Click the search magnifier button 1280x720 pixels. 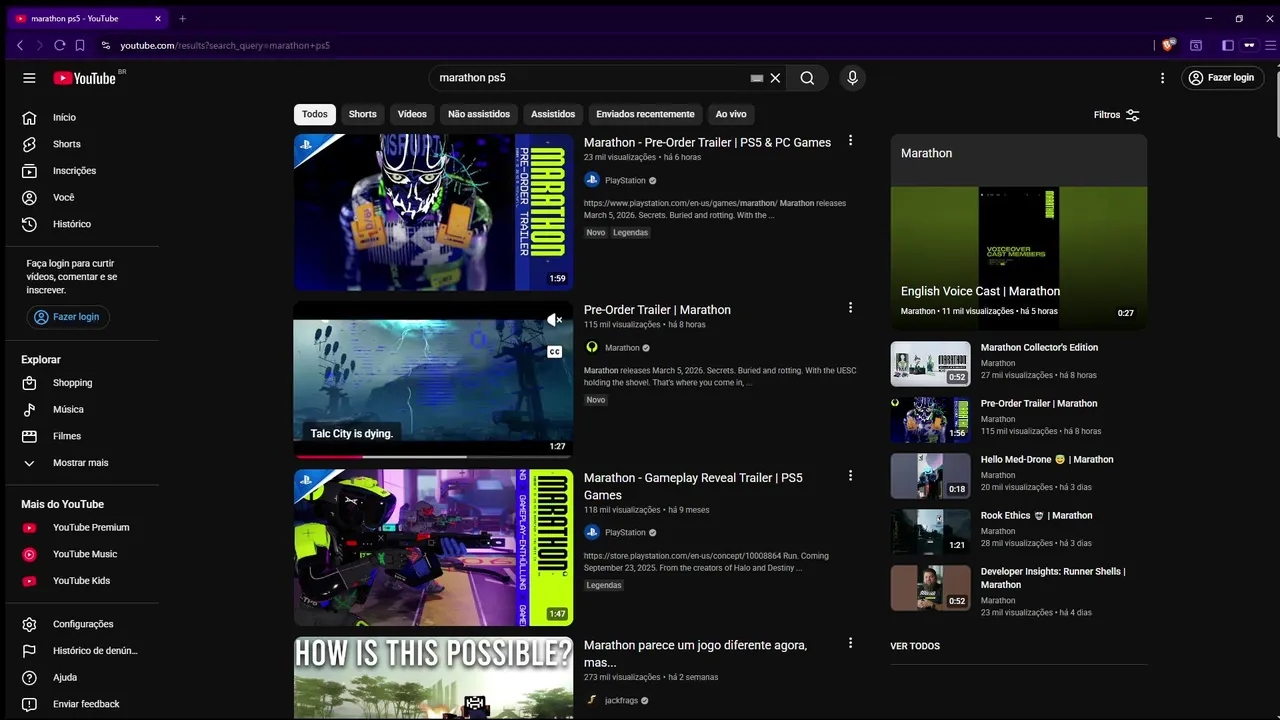[807, 78]
